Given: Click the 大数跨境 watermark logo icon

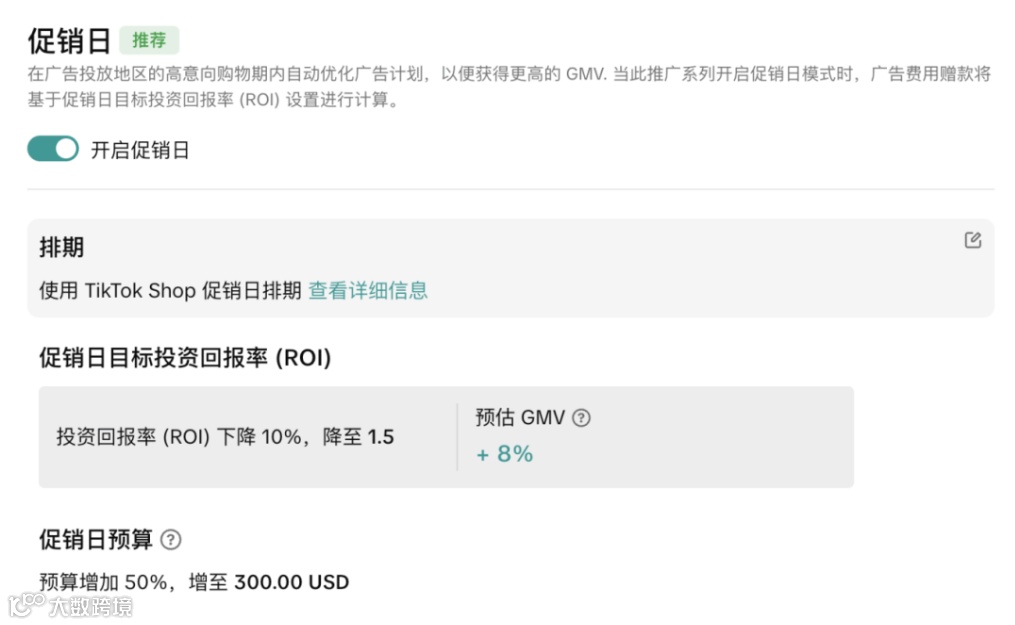Looking at the screenshot, I should tap(26, 604).
